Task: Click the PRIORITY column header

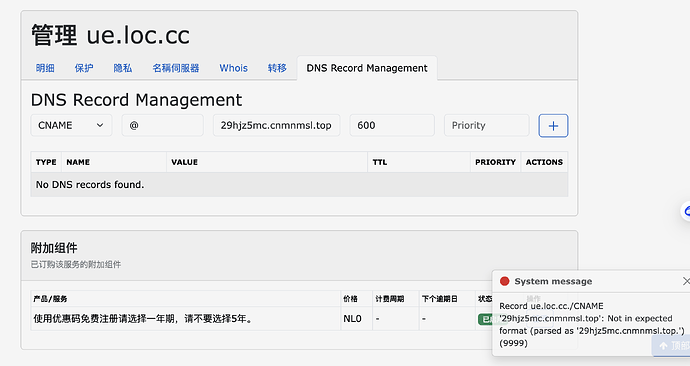Action: 495,162
